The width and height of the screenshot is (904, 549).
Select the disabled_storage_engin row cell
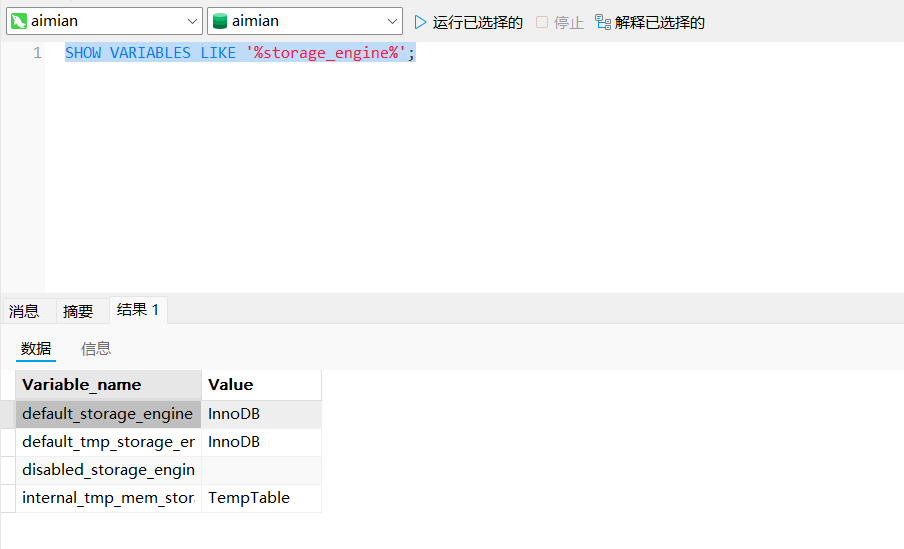(x=108, y=470)
